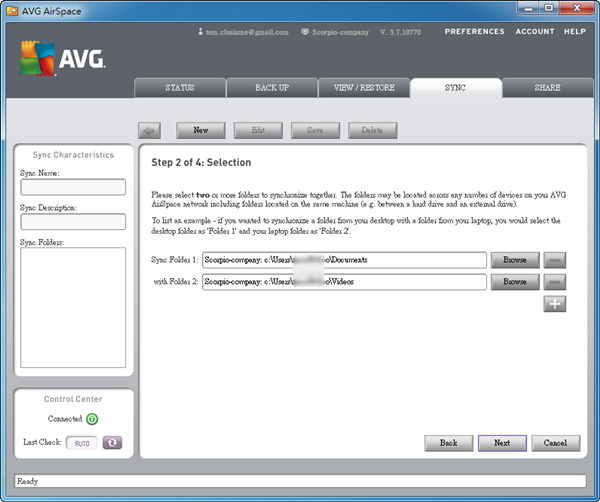Focus the Sync Description field
The image size is (600, 502).
pos(73,222)
